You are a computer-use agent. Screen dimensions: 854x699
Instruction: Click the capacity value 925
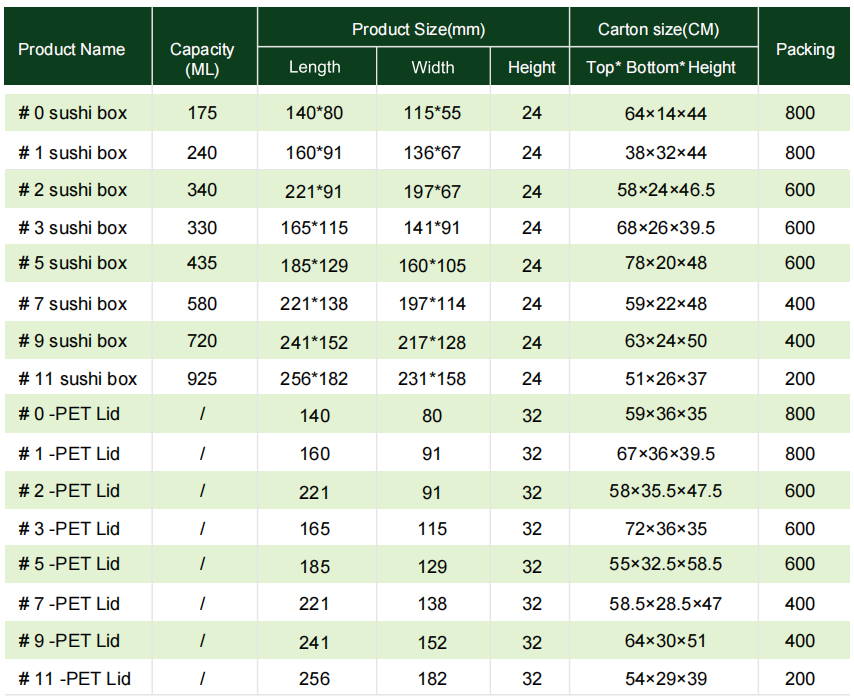[202, 379]
